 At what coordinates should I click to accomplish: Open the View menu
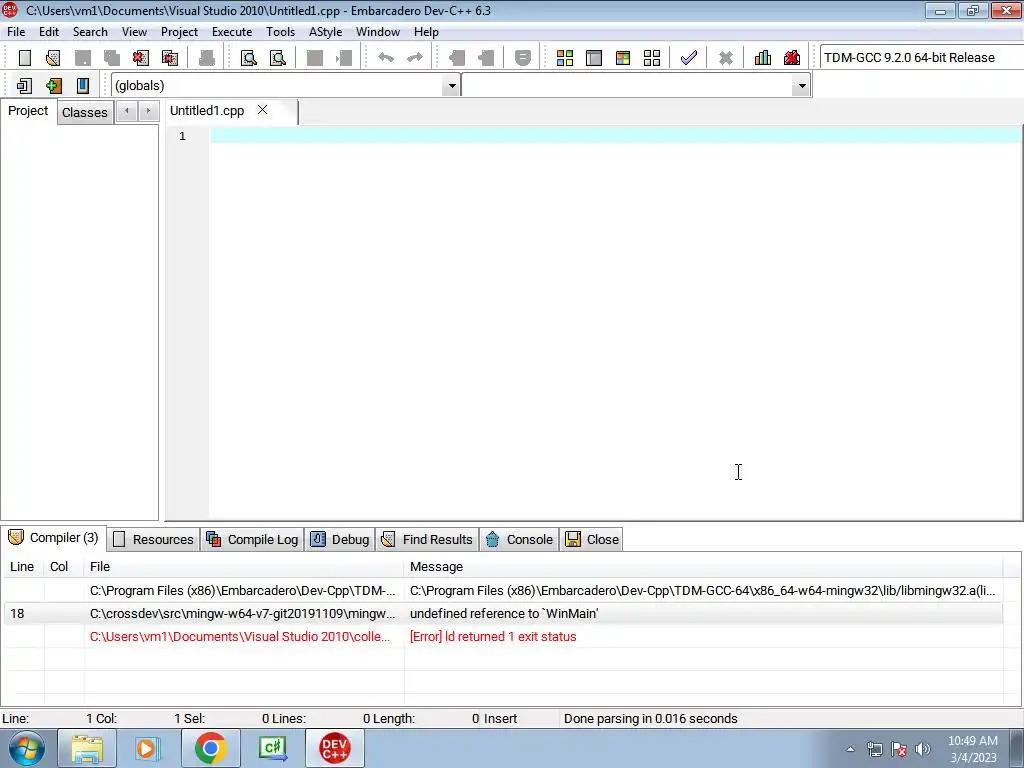pyautogui.click(x=134, y=31)
